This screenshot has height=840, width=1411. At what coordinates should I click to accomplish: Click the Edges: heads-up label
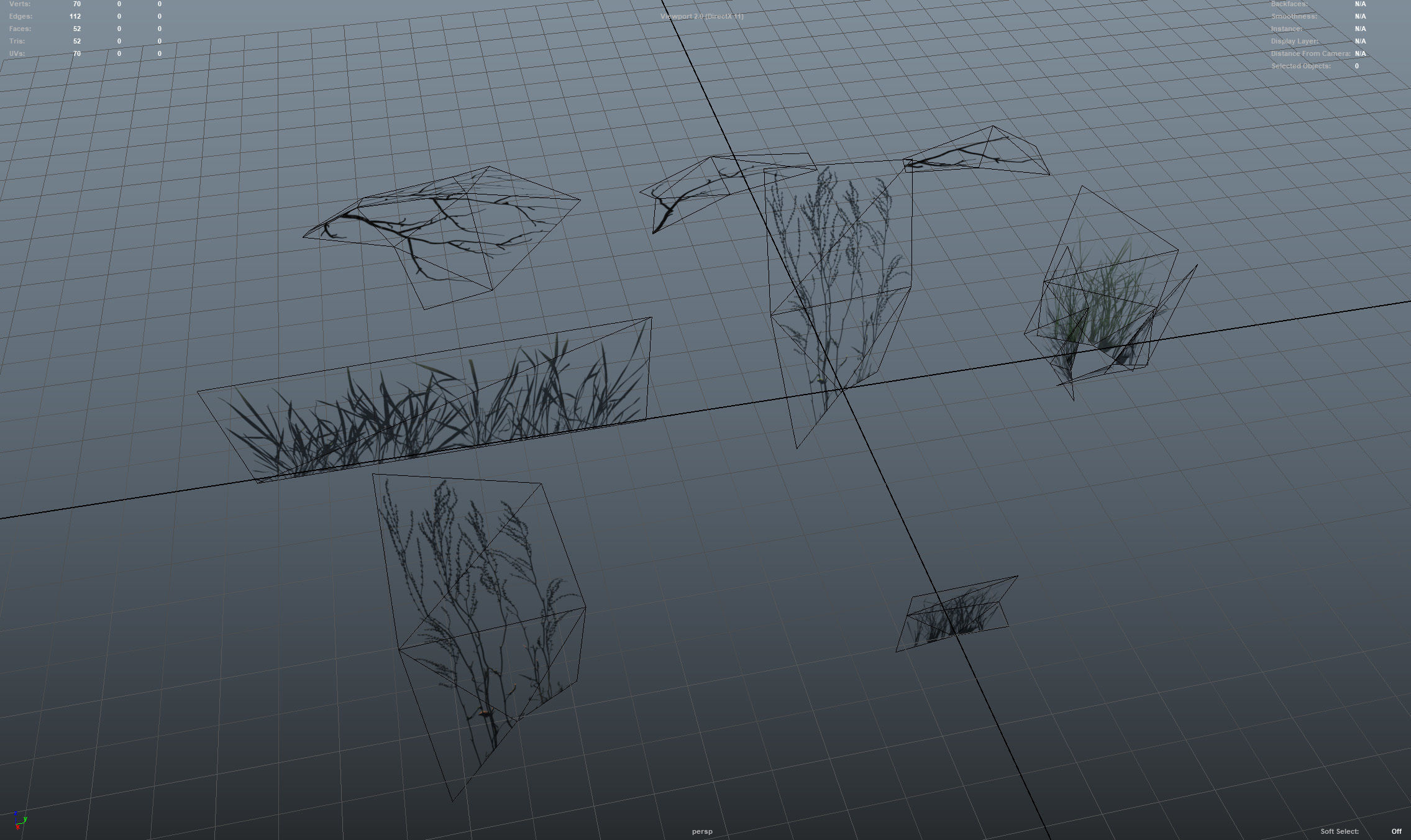(x=21, y=16)
